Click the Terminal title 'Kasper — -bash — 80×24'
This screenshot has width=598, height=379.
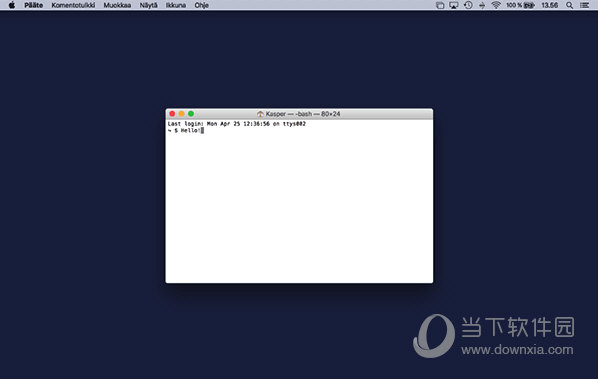click(x=303, y=114)
